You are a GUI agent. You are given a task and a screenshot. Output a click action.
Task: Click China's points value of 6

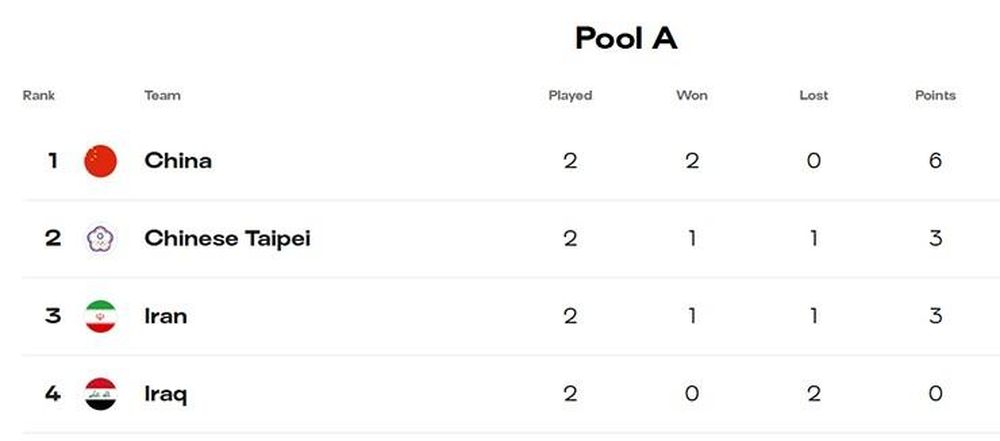pyautogui.click(x=936, y=161)
